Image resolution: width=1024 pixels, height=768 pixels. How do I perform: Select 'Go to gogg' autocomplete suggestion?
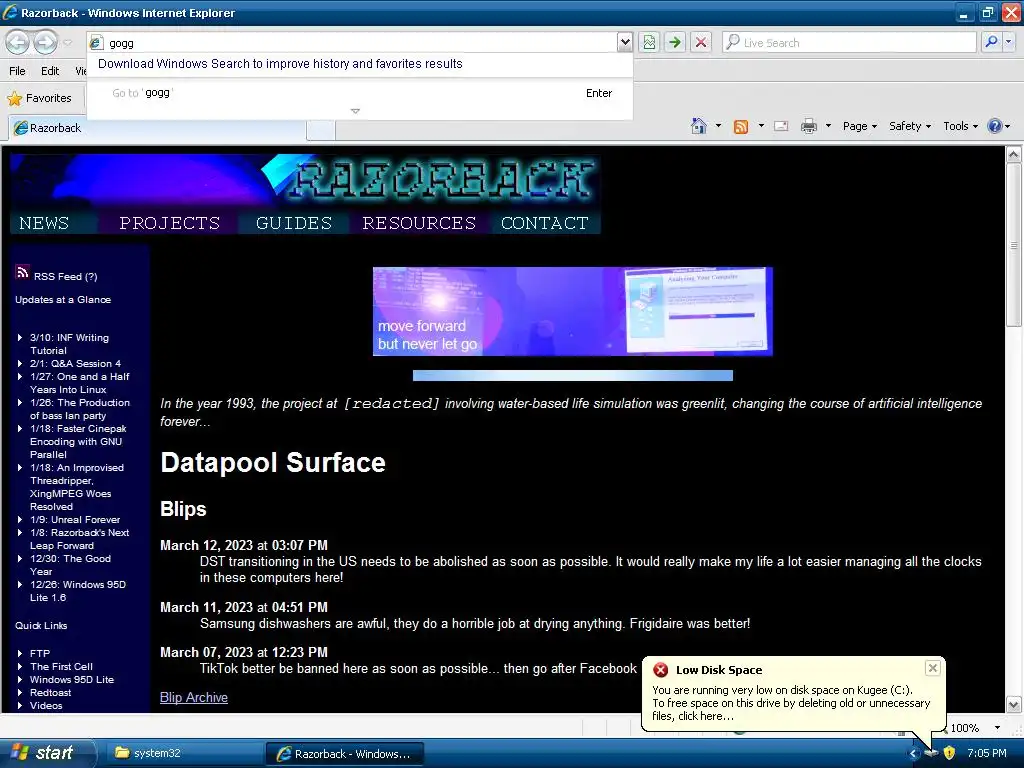[360, 93]
